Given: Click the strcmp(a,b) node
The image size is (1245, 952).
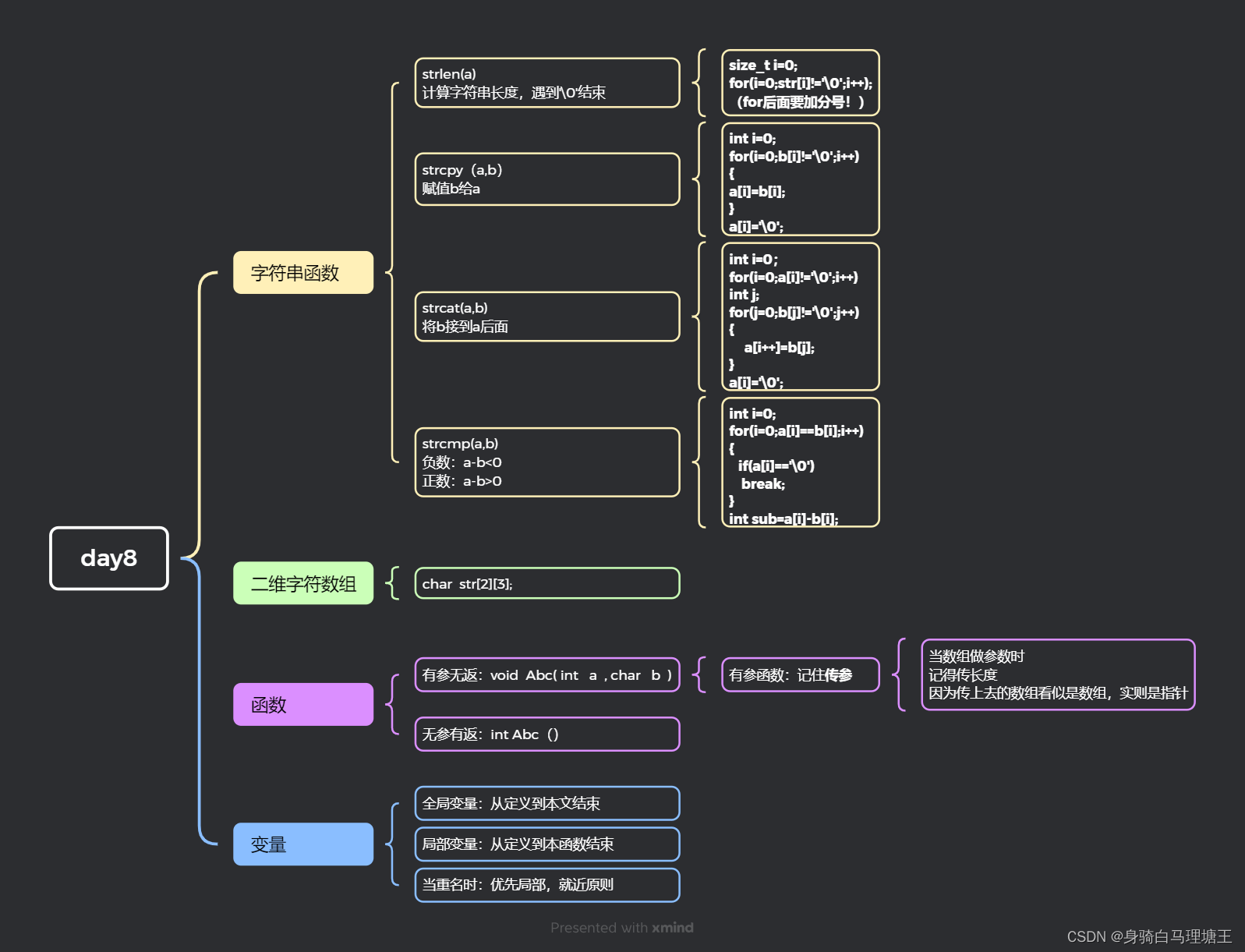Looking at the screenshot, I should coord(547,462).
